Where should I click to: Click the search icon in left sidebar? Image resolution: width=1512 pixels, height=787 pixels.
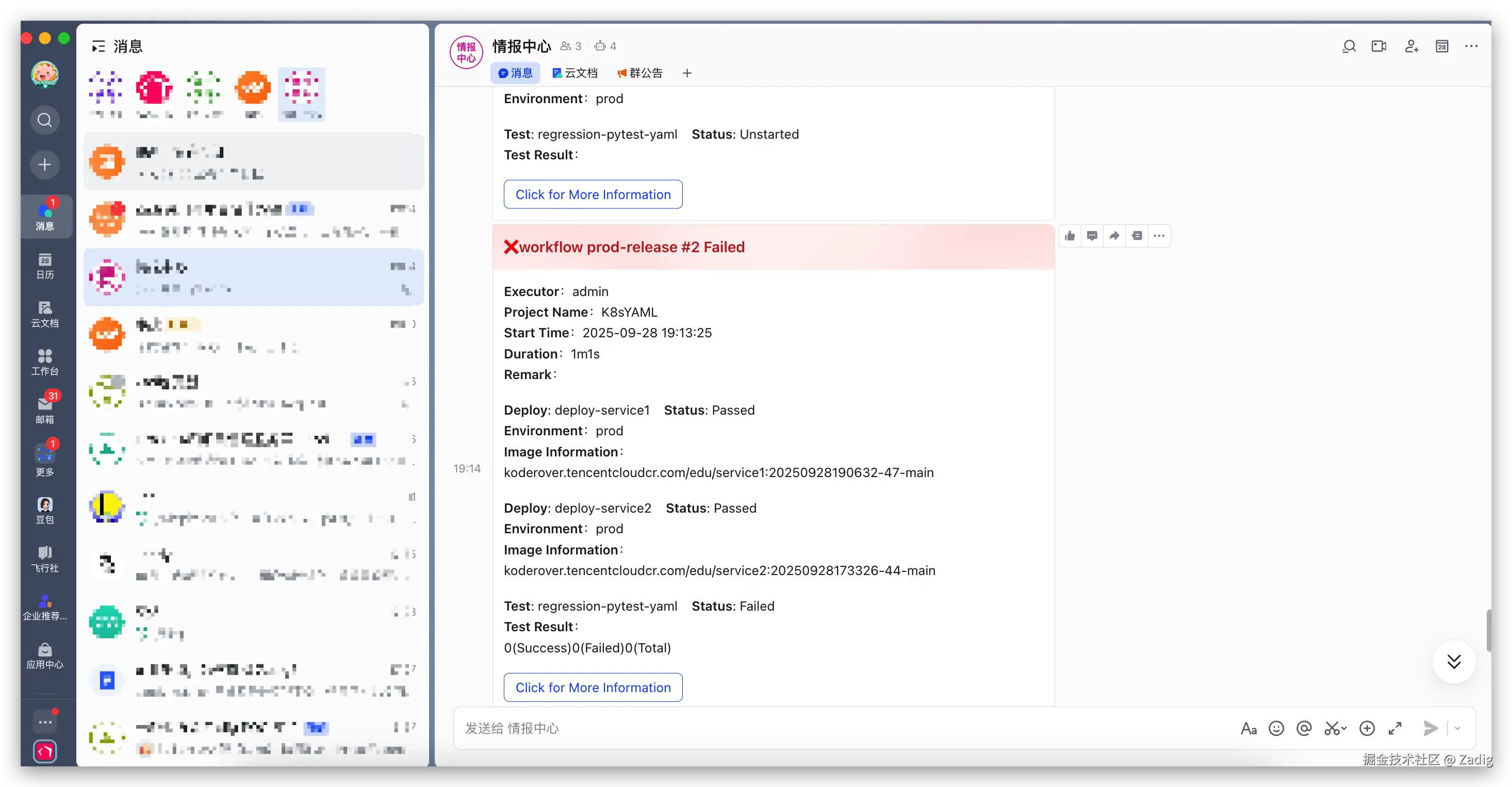click(45, 120)
